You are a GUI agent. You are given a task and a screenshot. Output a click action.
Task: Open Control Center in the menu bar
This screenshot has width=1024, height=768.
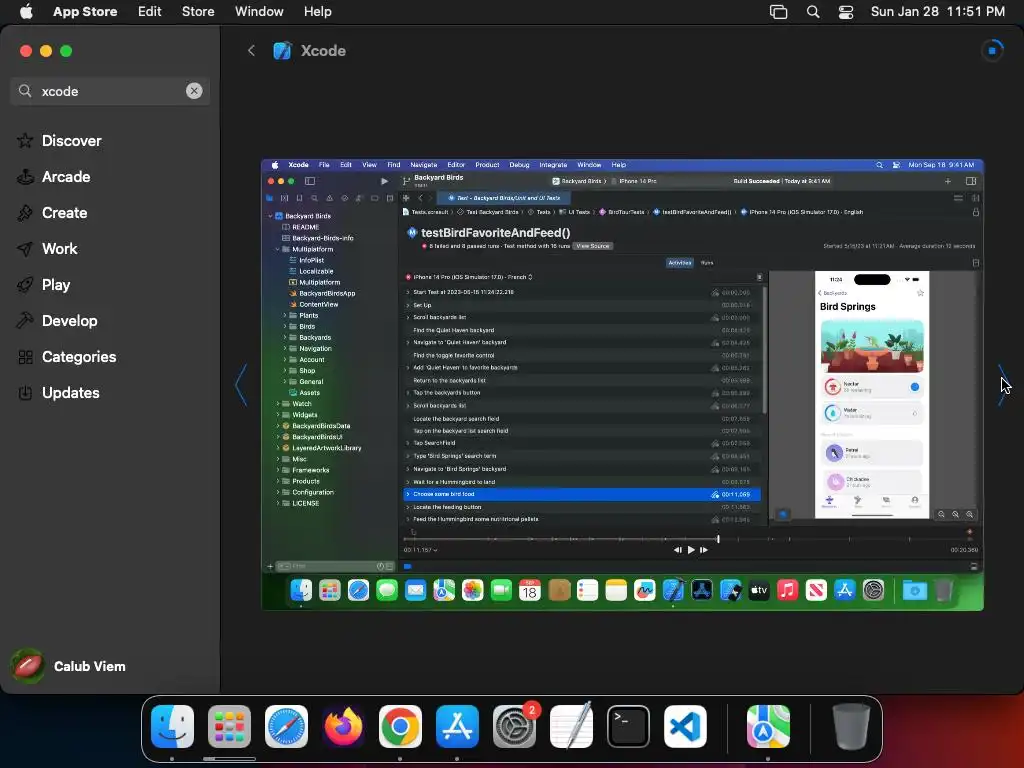[846, 12]
